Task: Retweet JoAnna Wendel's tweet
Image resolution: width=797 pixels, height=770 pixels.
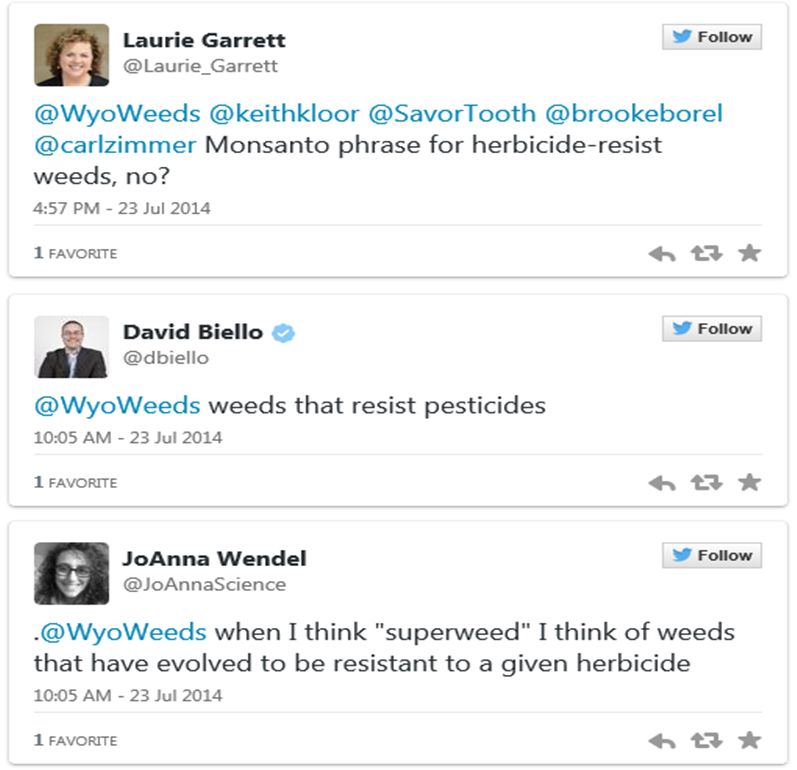Action: point(706,741)
